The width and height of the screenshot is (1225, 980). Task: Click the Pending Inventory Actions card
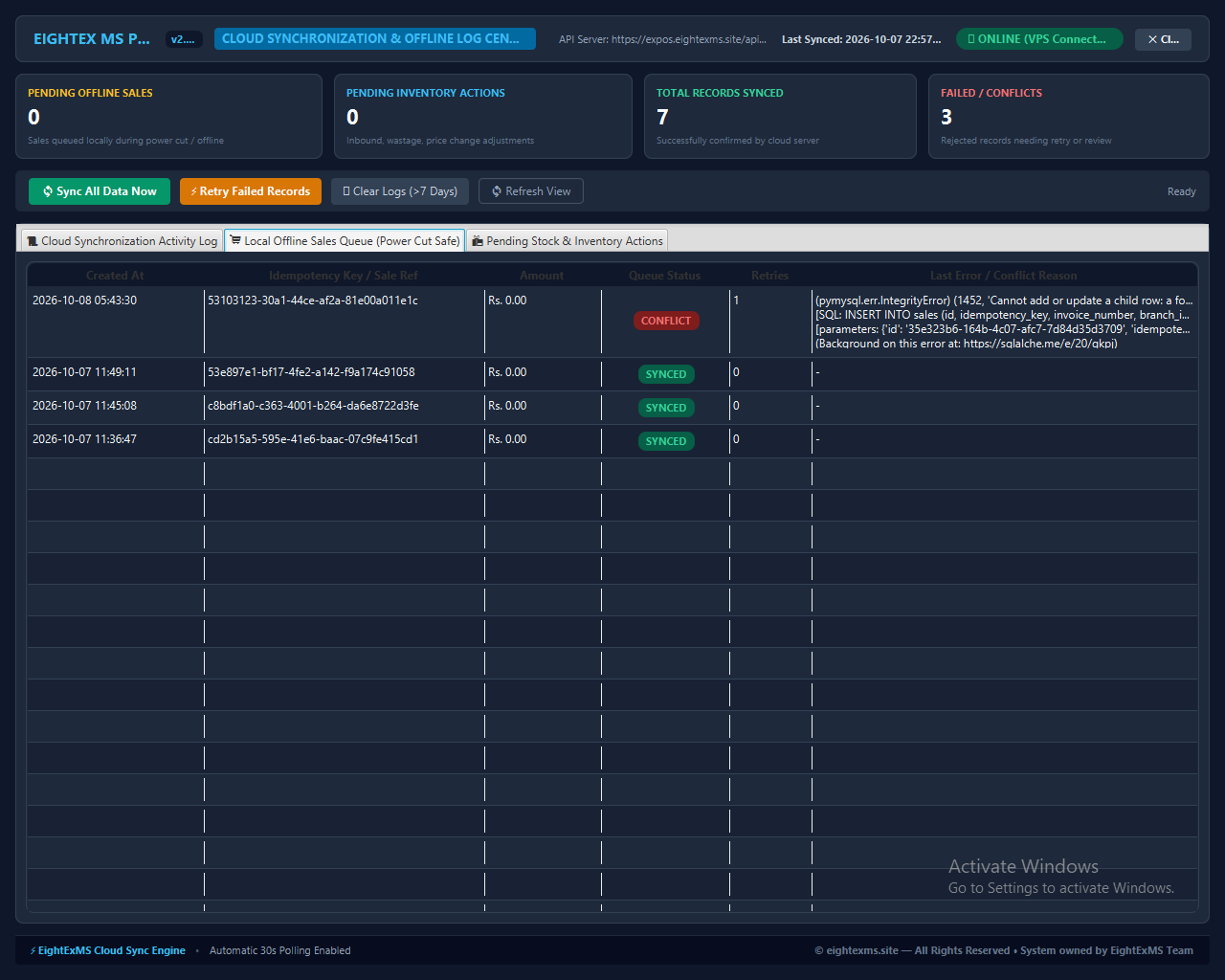point(483,116)
